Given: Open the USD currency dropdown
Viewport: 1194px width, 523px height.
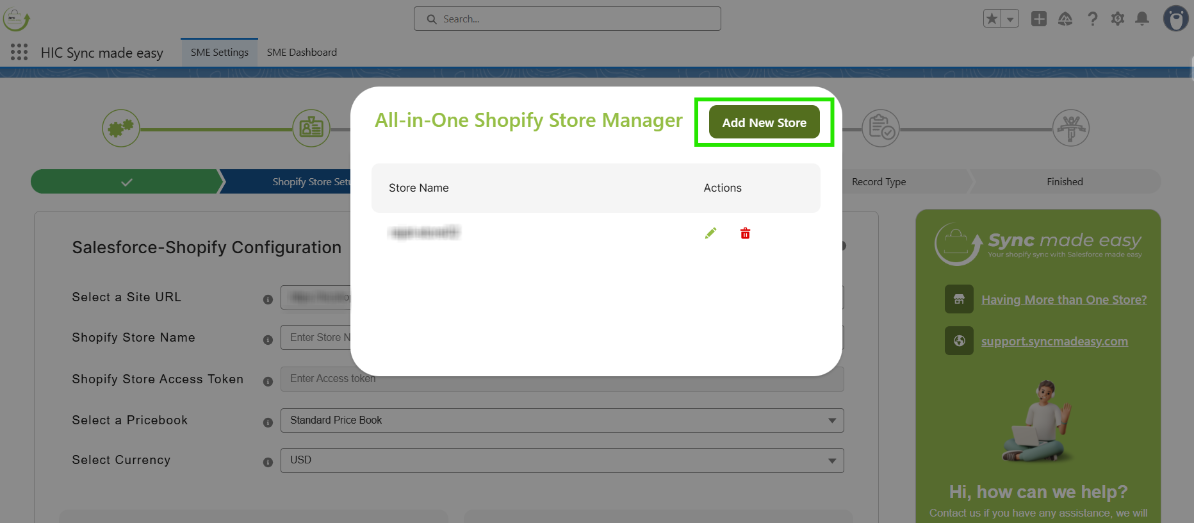Looking at the screenshot, I should pyautogui.click(x=562, y=460).
